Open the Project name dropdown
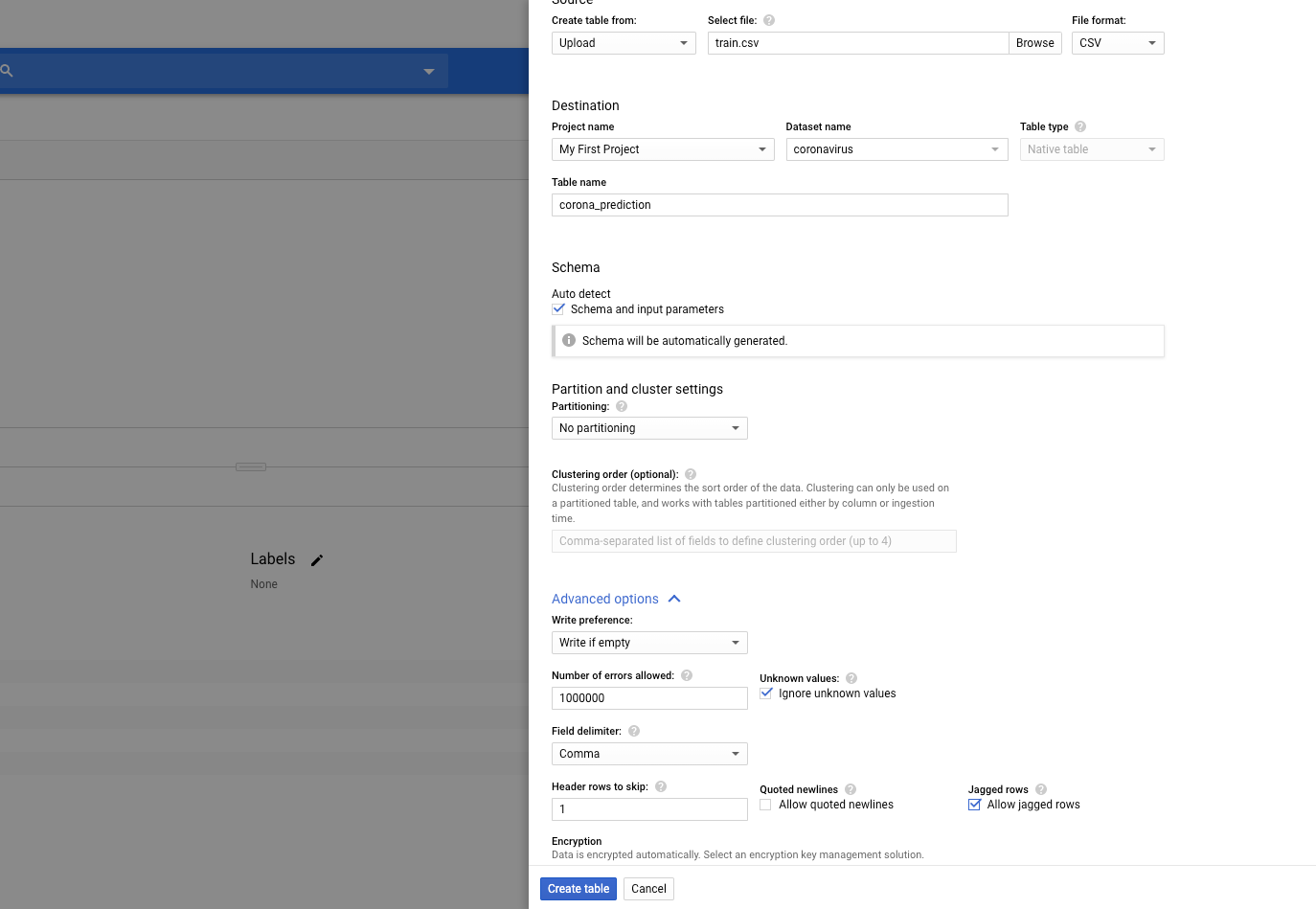The image size is (1316, 909). tap(663, 149)
